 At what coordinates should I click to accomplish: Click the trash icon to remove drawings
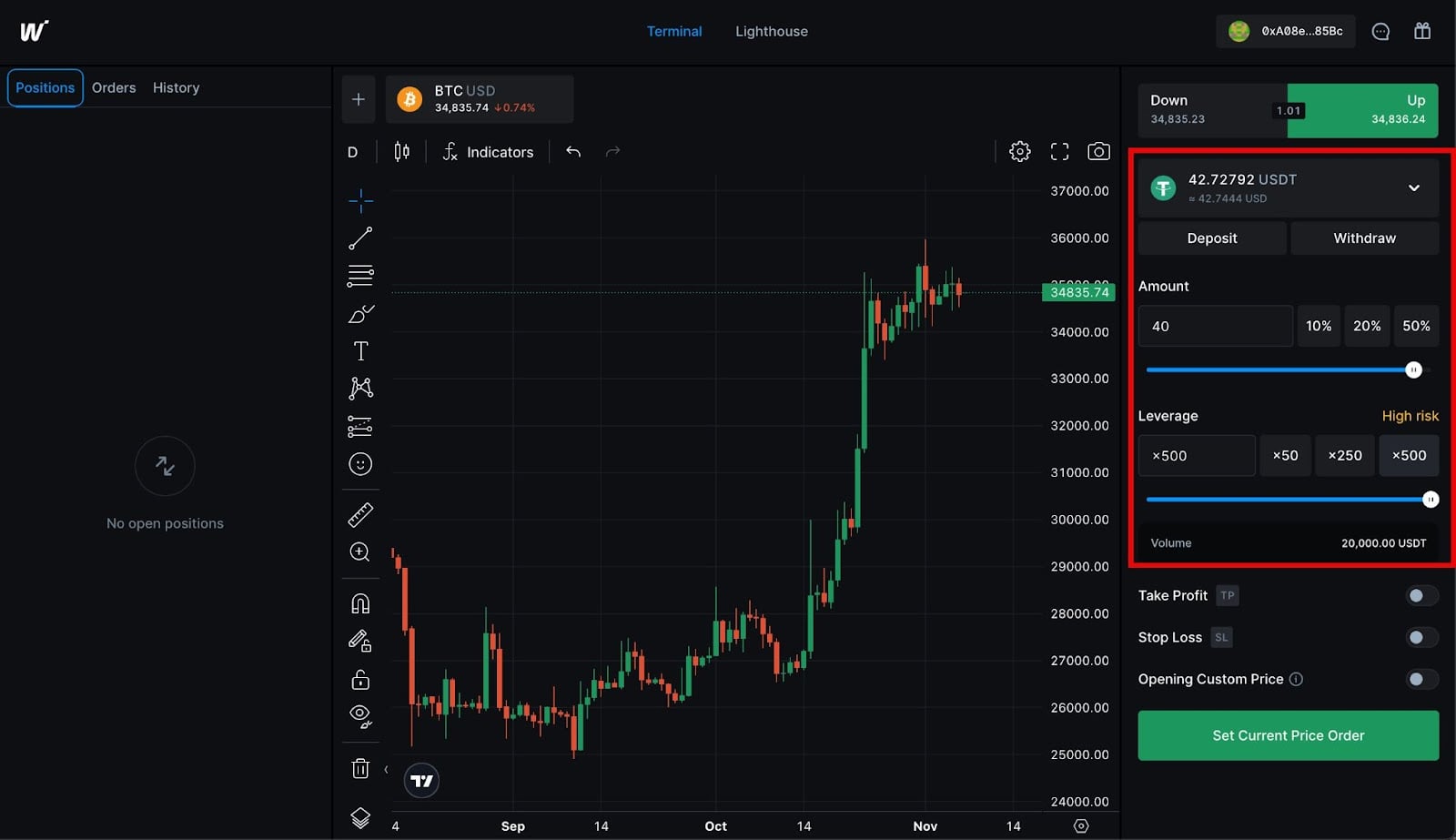click(x=360, y=768)
